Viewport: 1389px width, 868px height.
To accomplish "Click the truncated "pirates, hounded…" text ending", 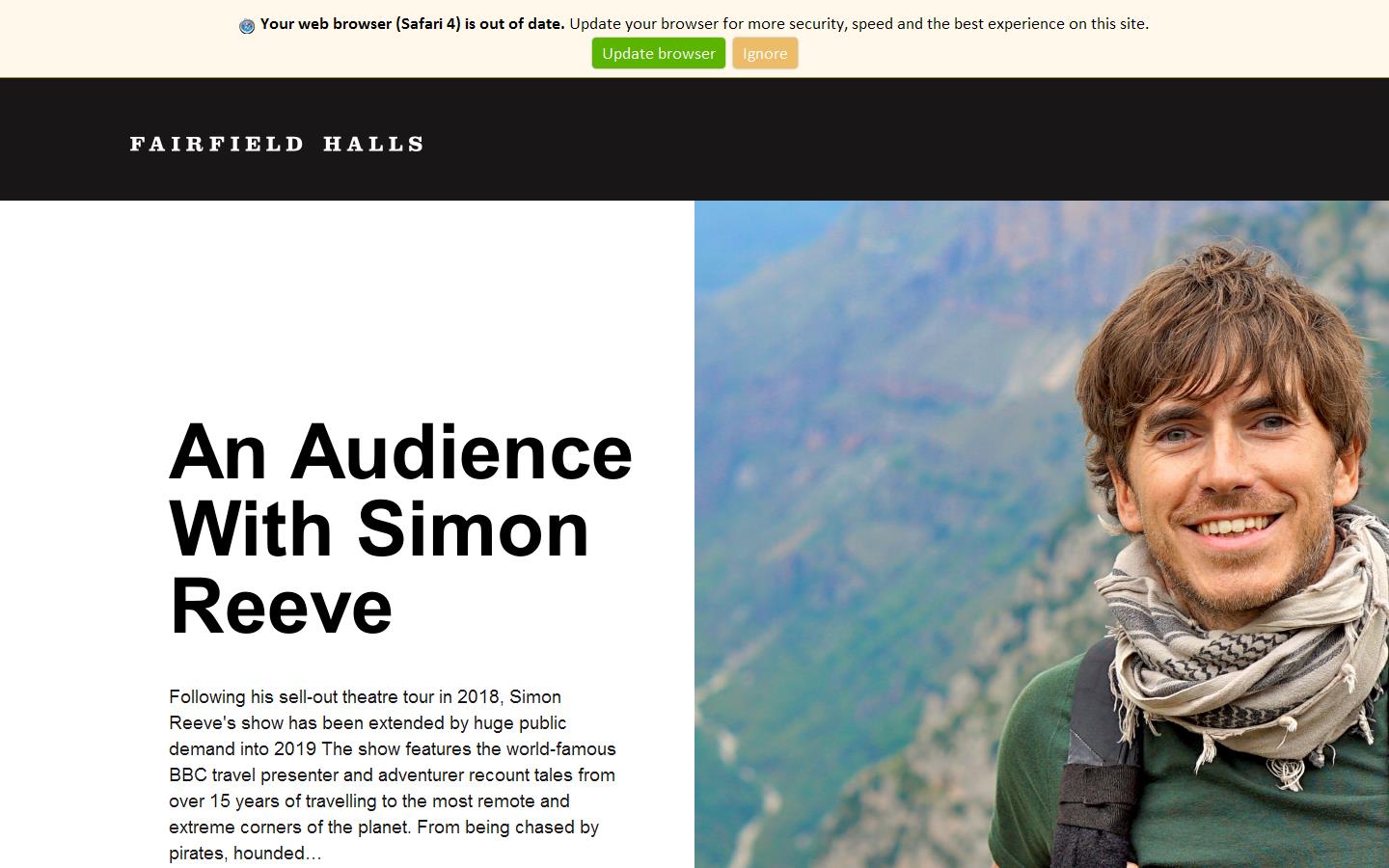I will click(245, 853).
